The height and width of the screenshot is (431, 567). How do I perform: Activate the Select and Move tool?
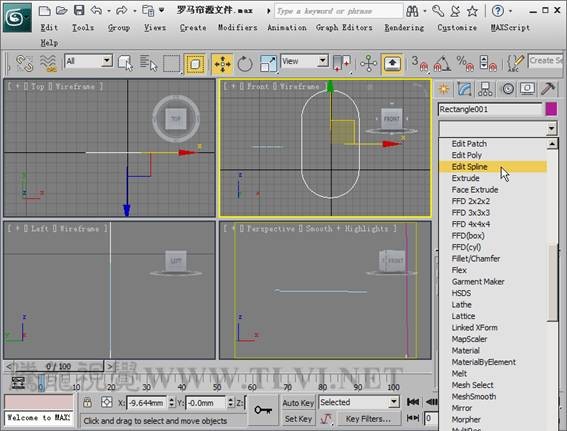(x=222, y=64)
